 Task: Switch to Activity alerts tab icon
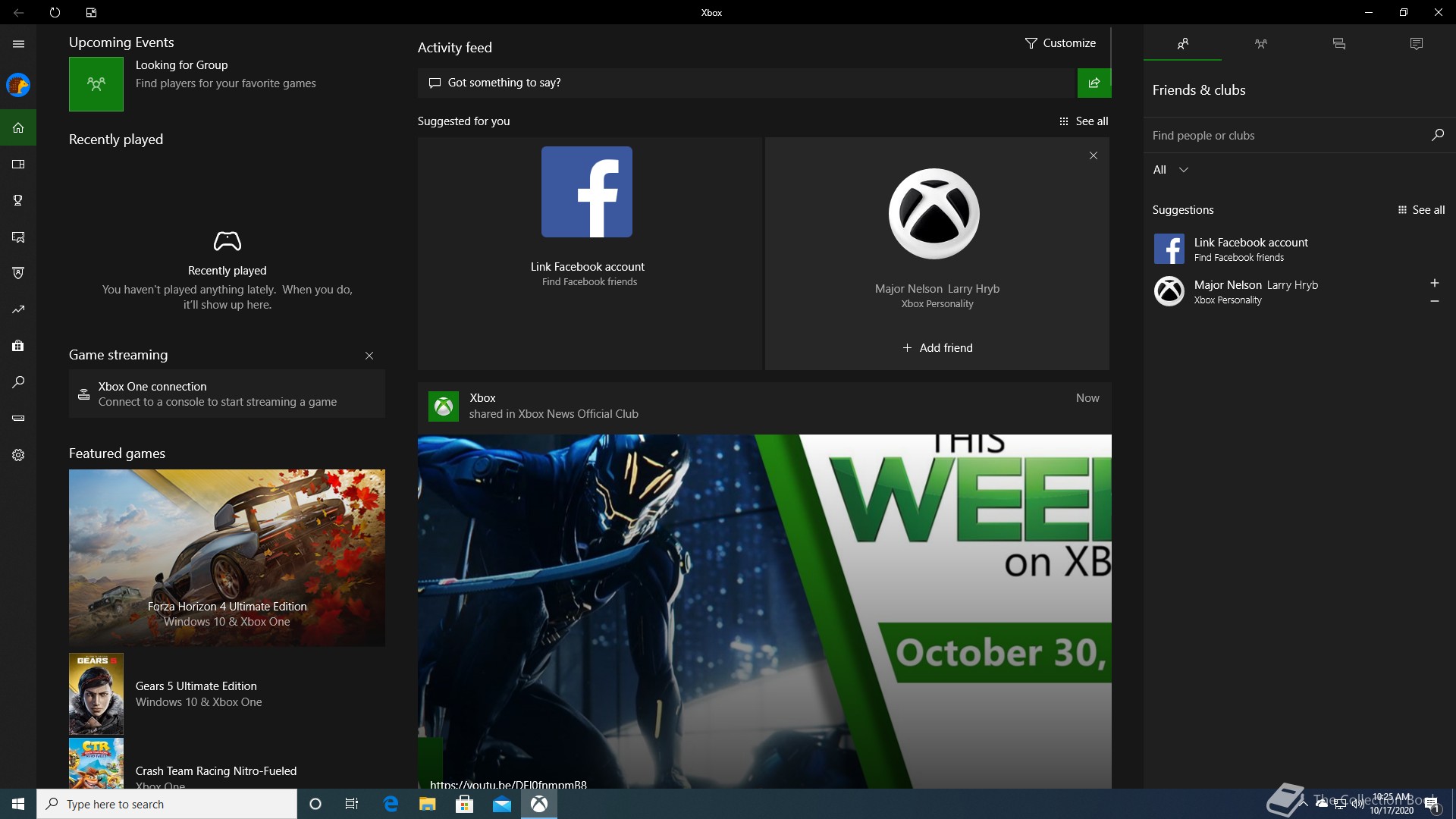point(1417,44)
